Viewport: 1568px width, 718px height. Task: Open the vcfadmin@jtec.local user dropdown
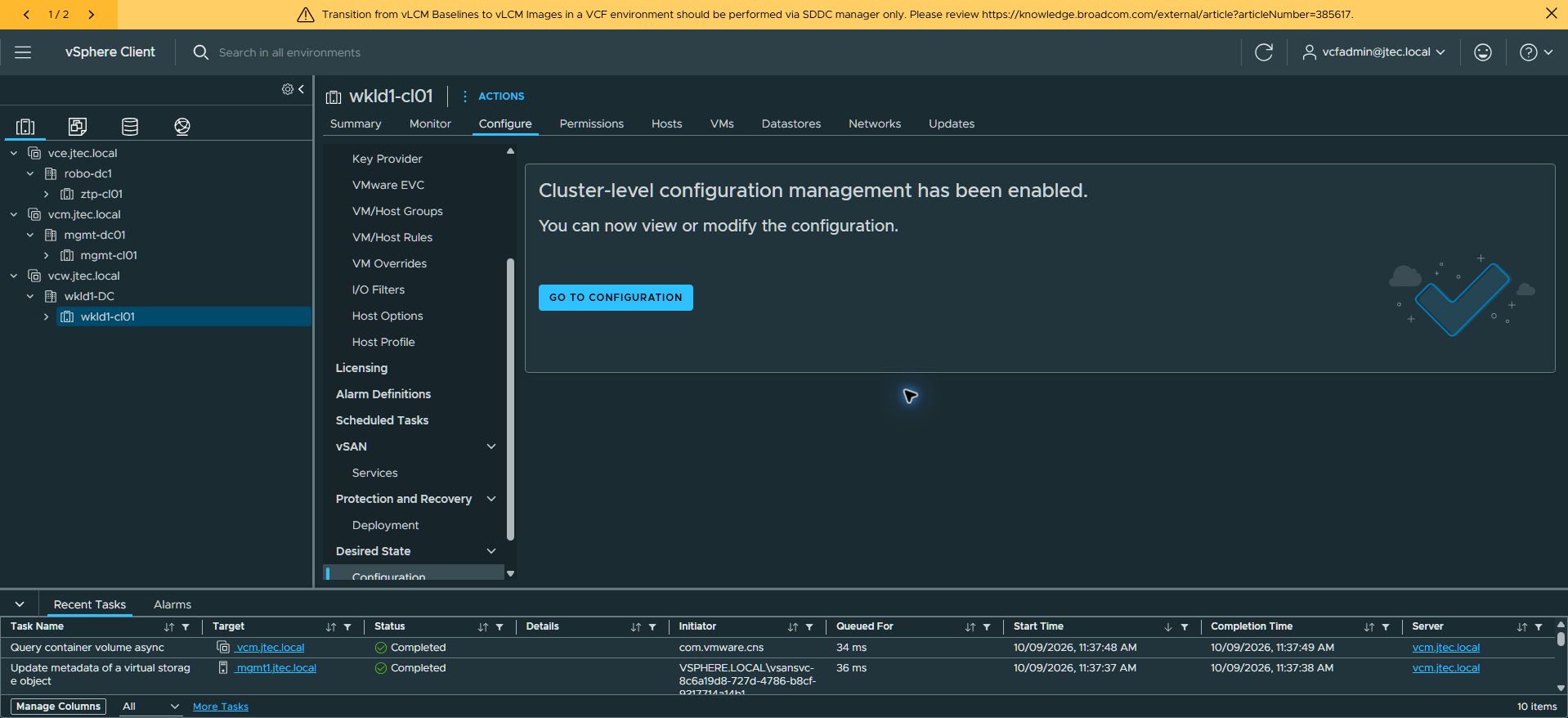(x=1373, y=52)
